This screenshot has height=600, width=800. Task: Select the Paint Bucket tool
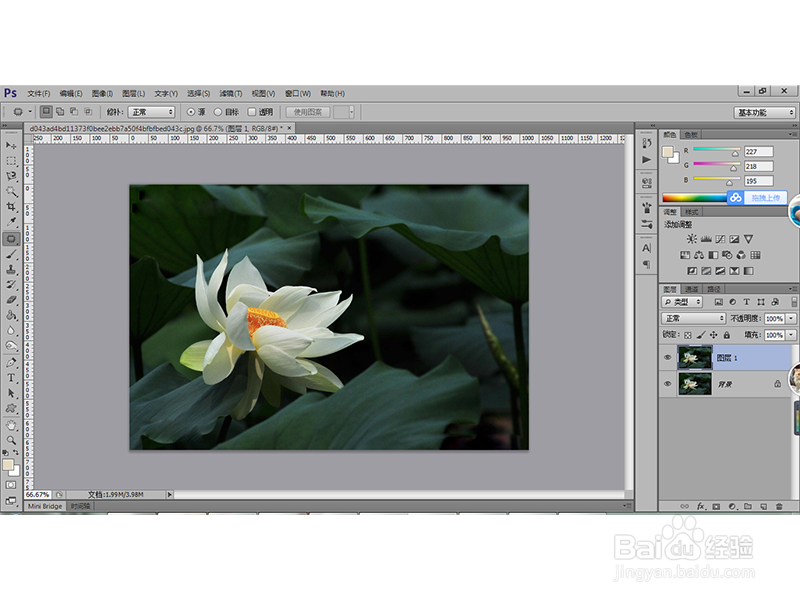click(x=11, y=315)
